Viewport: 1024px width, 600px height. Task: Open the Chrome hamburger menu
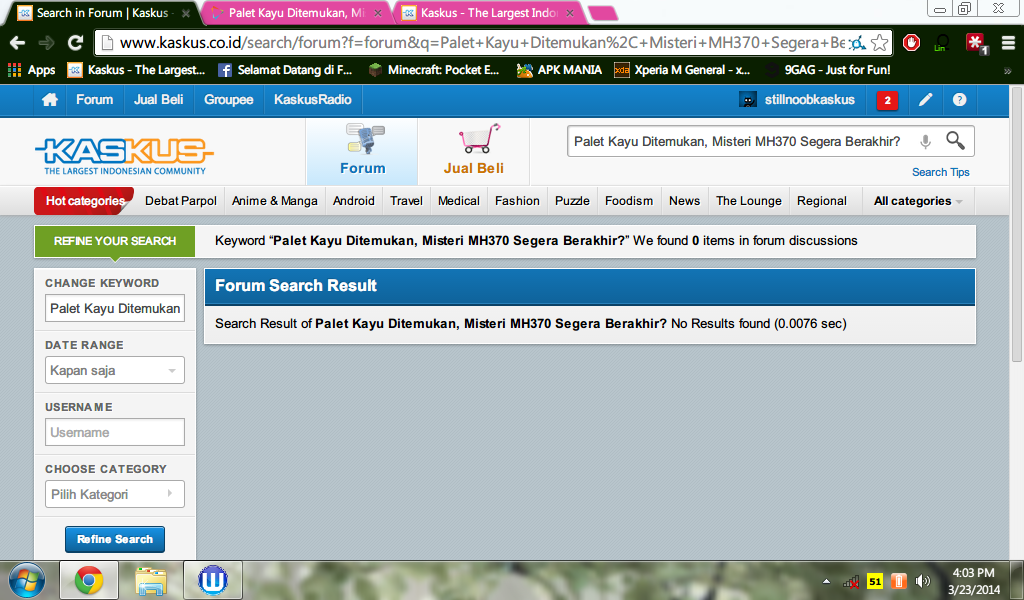pos(1008,43)
